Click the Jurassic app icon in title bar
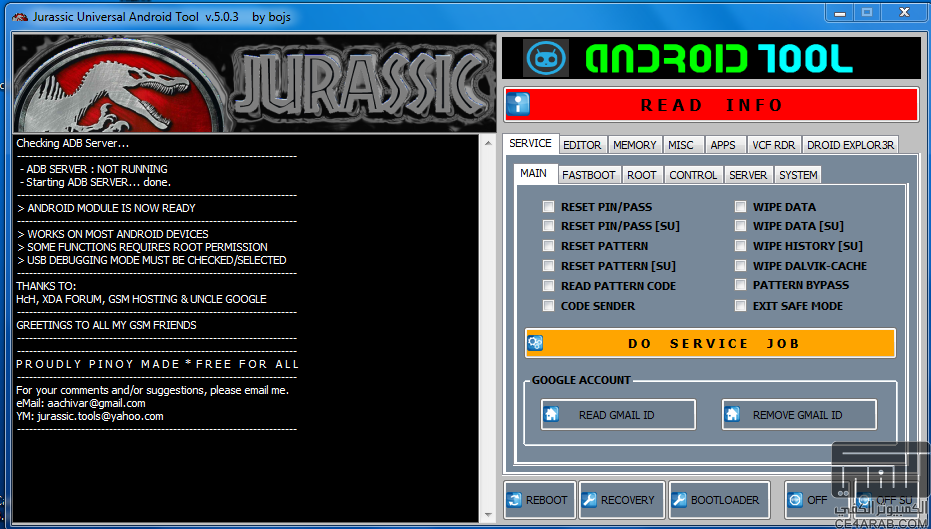This screenshot has width=931, height=529. (20, 17)
